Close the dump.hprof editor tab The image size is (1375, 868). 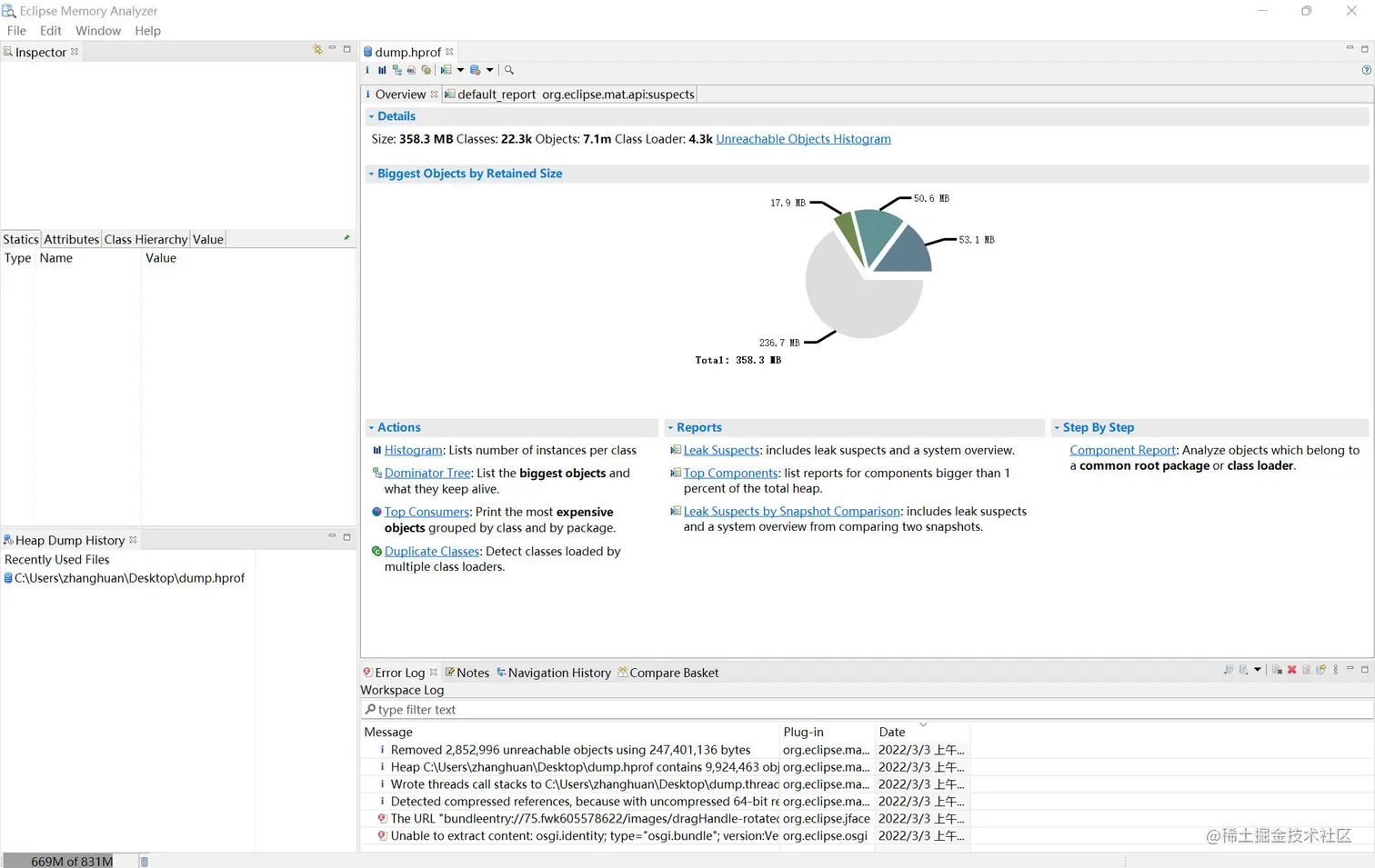click(449, 52)
